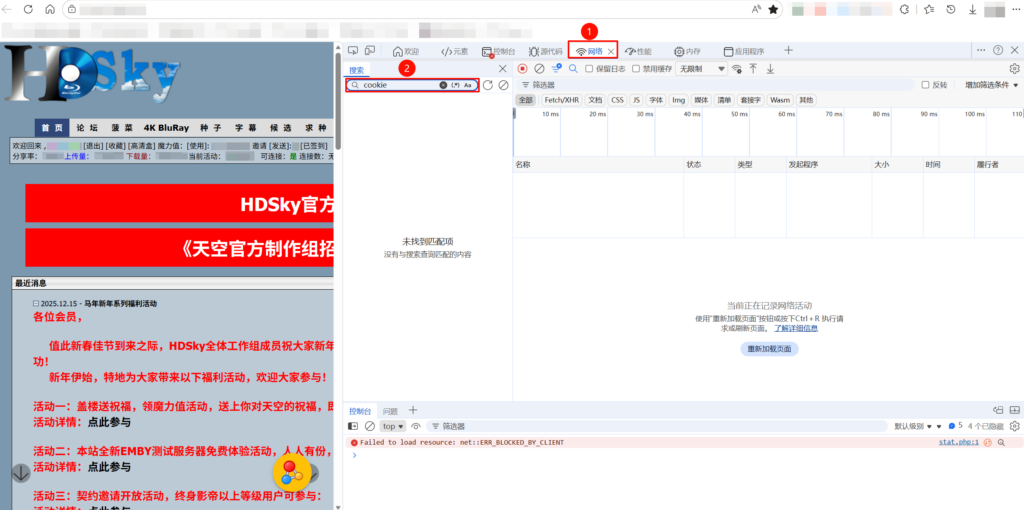Switch to the 性能 tab

point(637,50)
